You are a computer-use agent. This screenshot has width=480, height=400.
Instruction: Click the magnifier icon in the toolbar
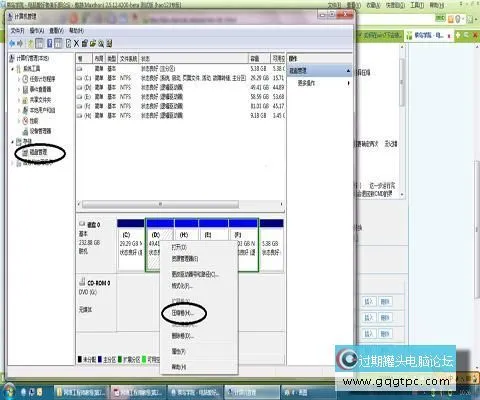click(101, 43)
